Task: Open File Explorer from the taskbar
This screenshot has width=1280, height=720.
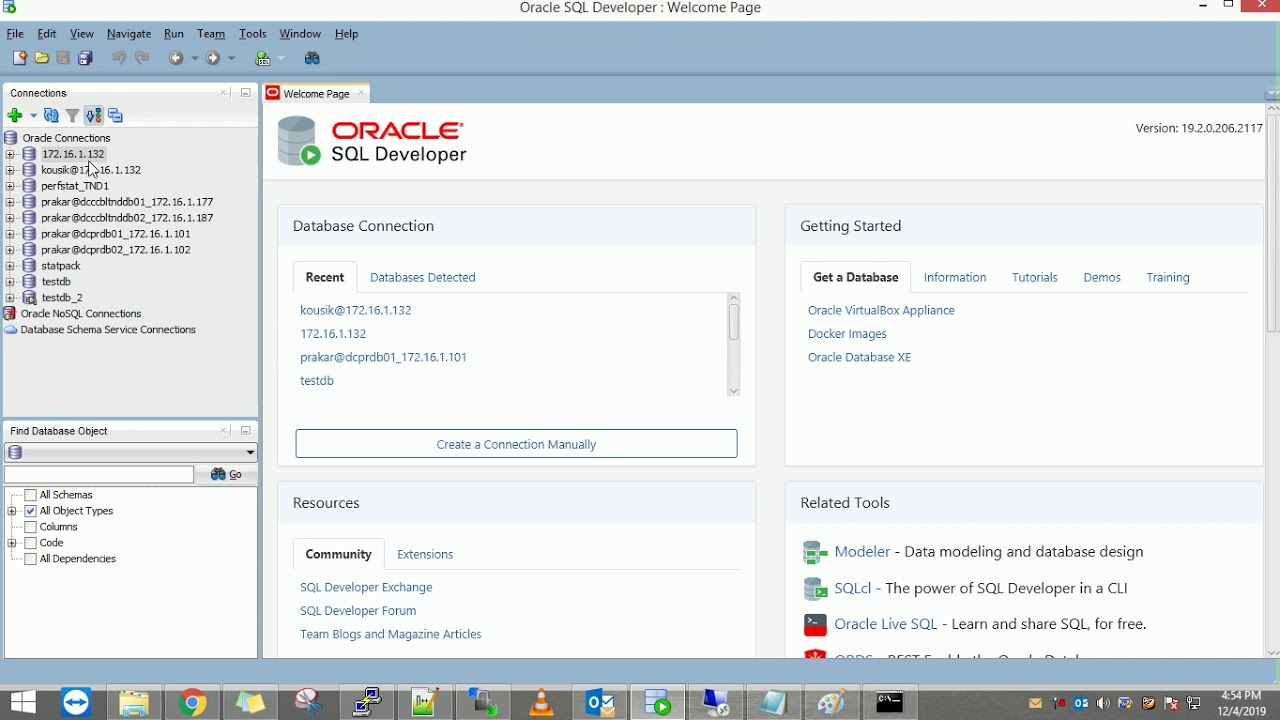Action: pyautogui.click(x=135, y=703)
